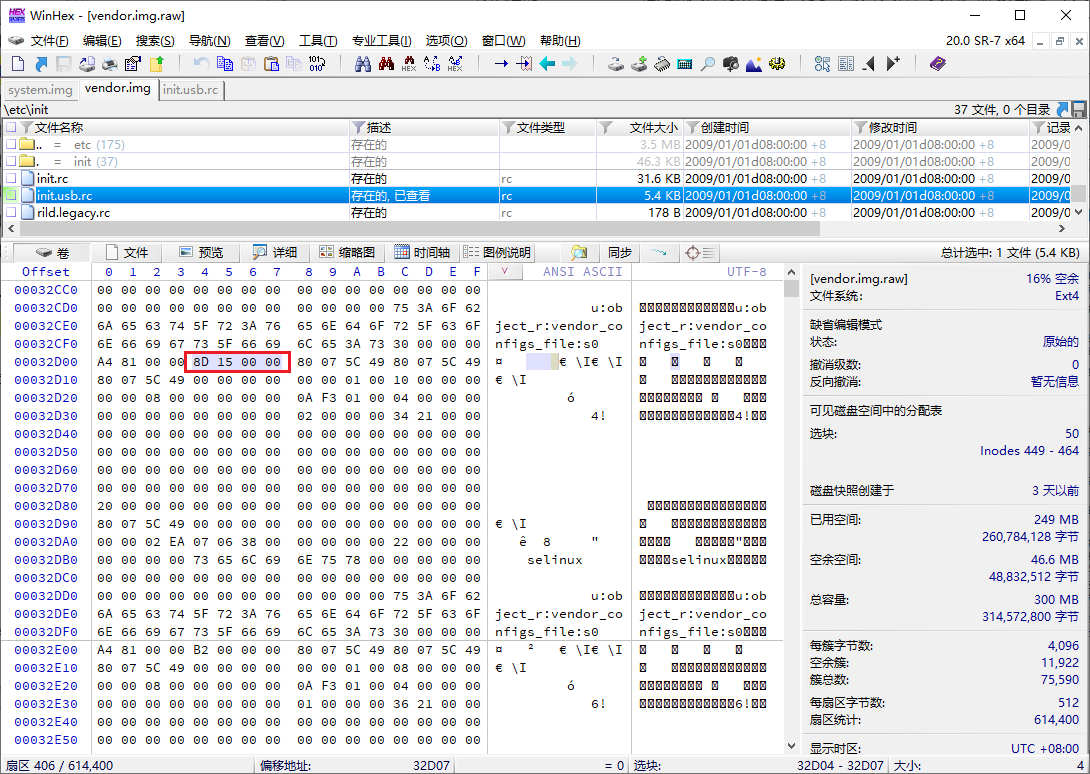Click the Go To Sector icon

coord(523,64)
